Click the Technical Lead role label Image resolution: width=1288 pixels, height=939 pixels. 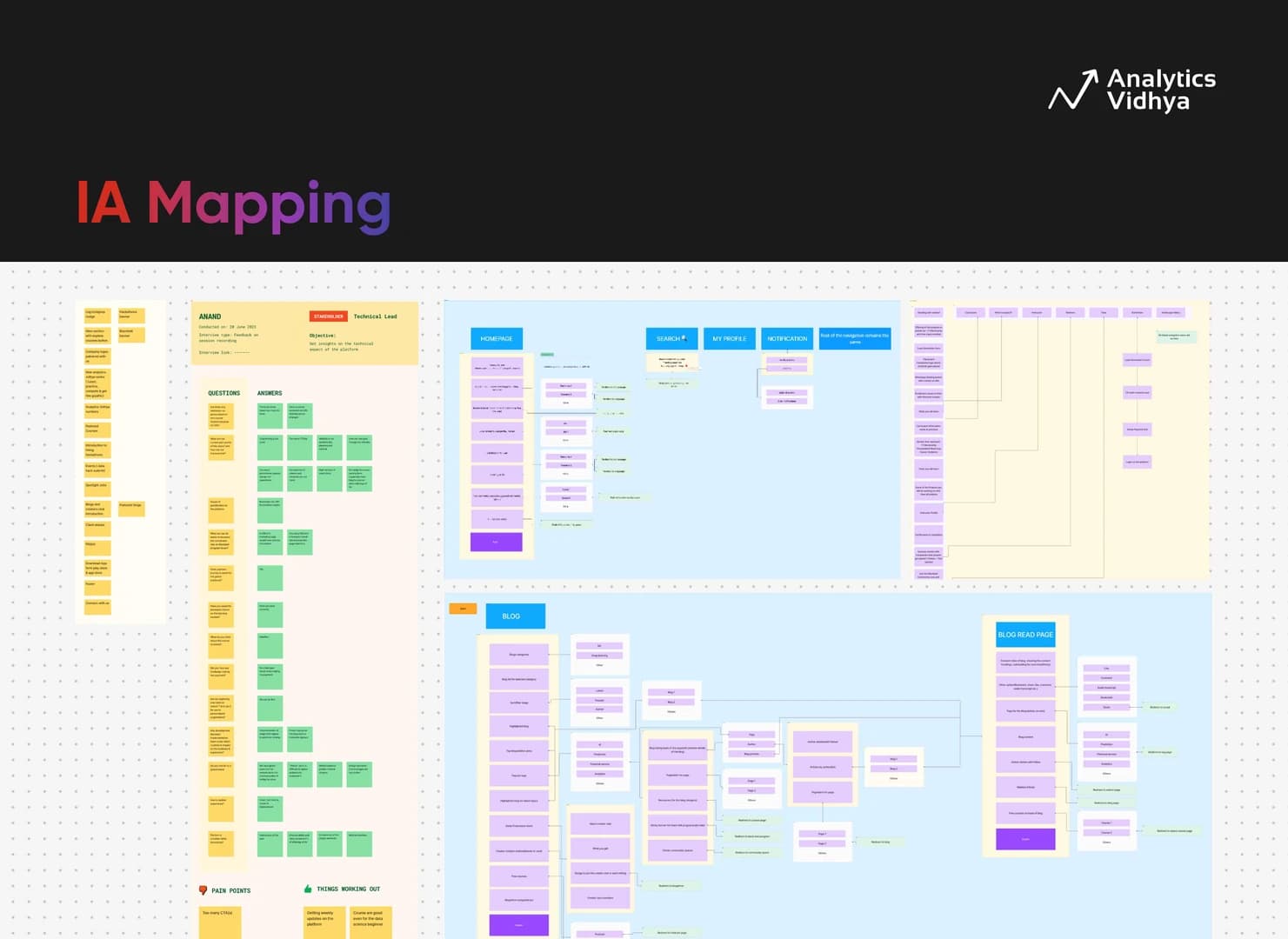[x=375, y=316]
